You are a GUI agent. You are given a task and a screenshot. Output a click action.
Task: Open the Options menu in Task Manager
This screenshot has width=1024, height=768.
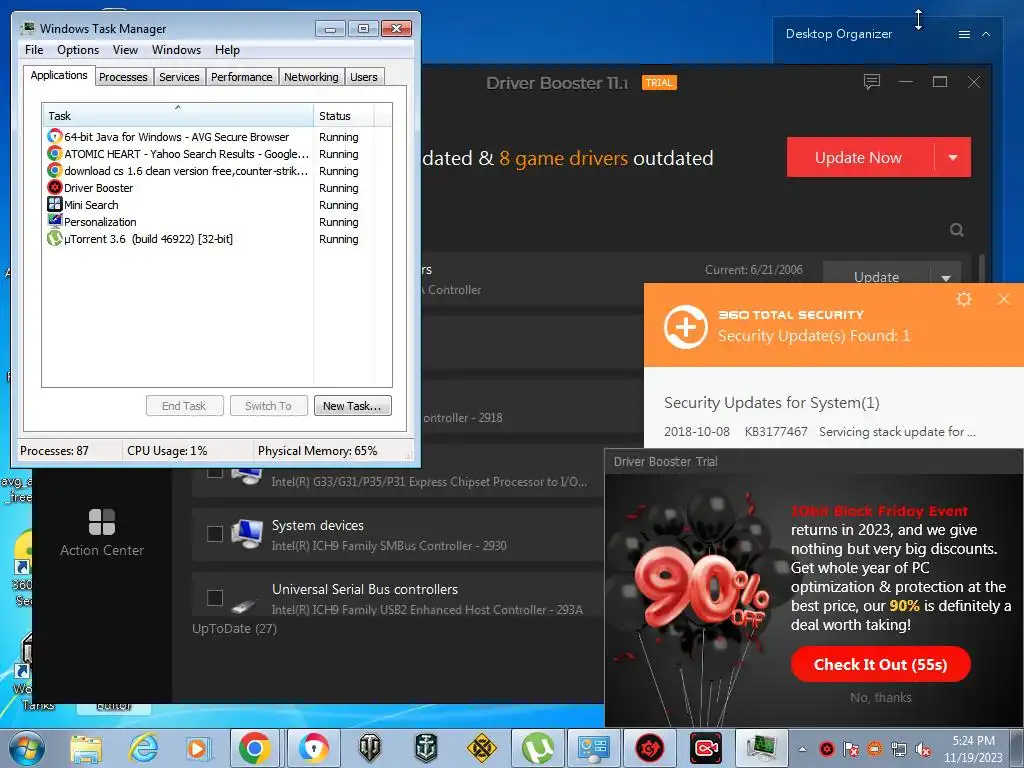tap(78, 50)
